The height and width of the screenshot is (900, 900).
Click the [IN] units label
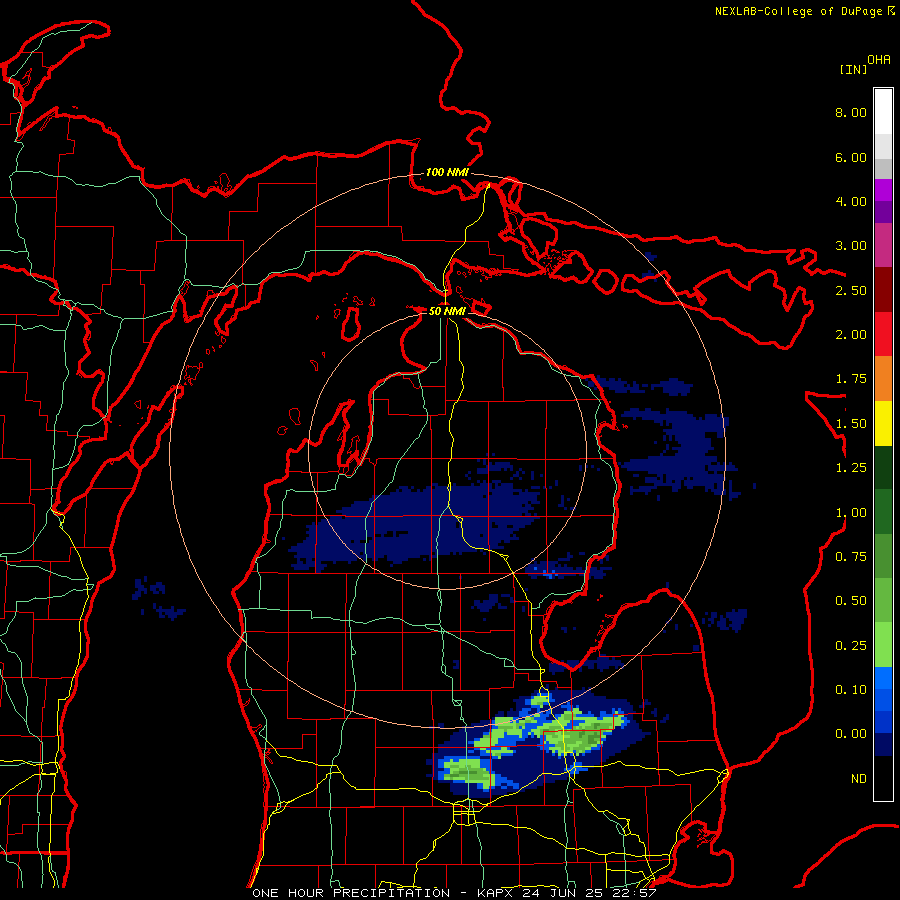853,69
